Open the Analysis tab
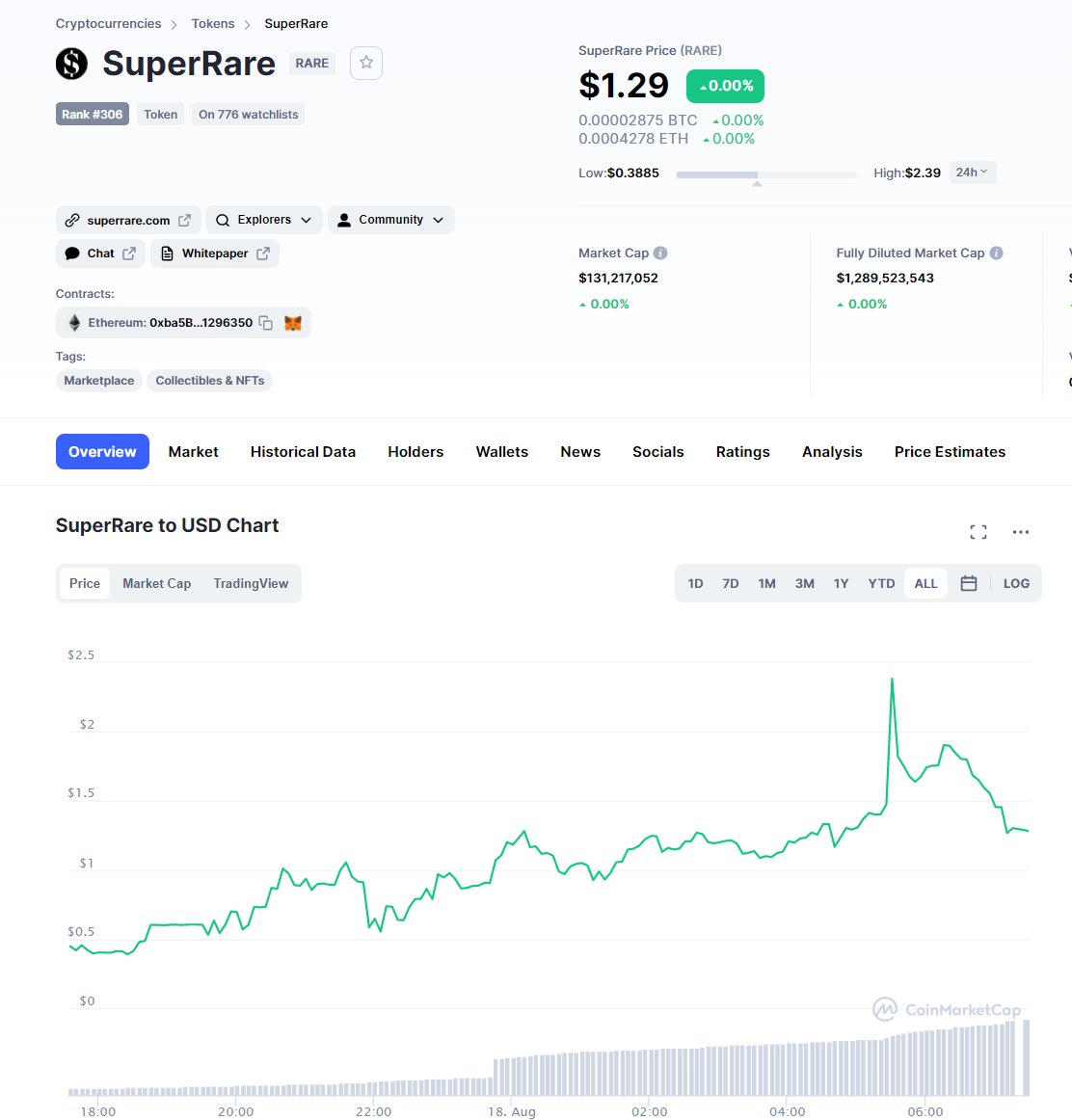 coord(832,451)
